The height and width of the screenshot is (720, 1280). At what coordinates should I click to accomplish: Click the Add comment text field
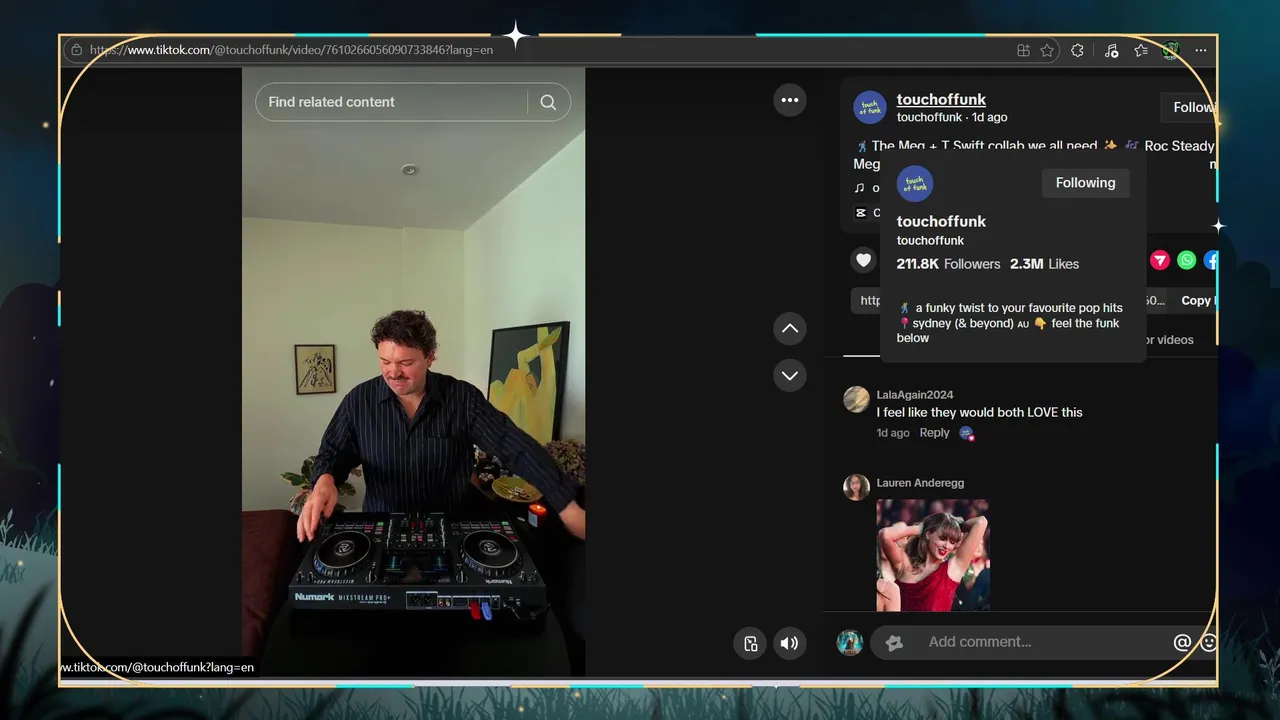1020,642
